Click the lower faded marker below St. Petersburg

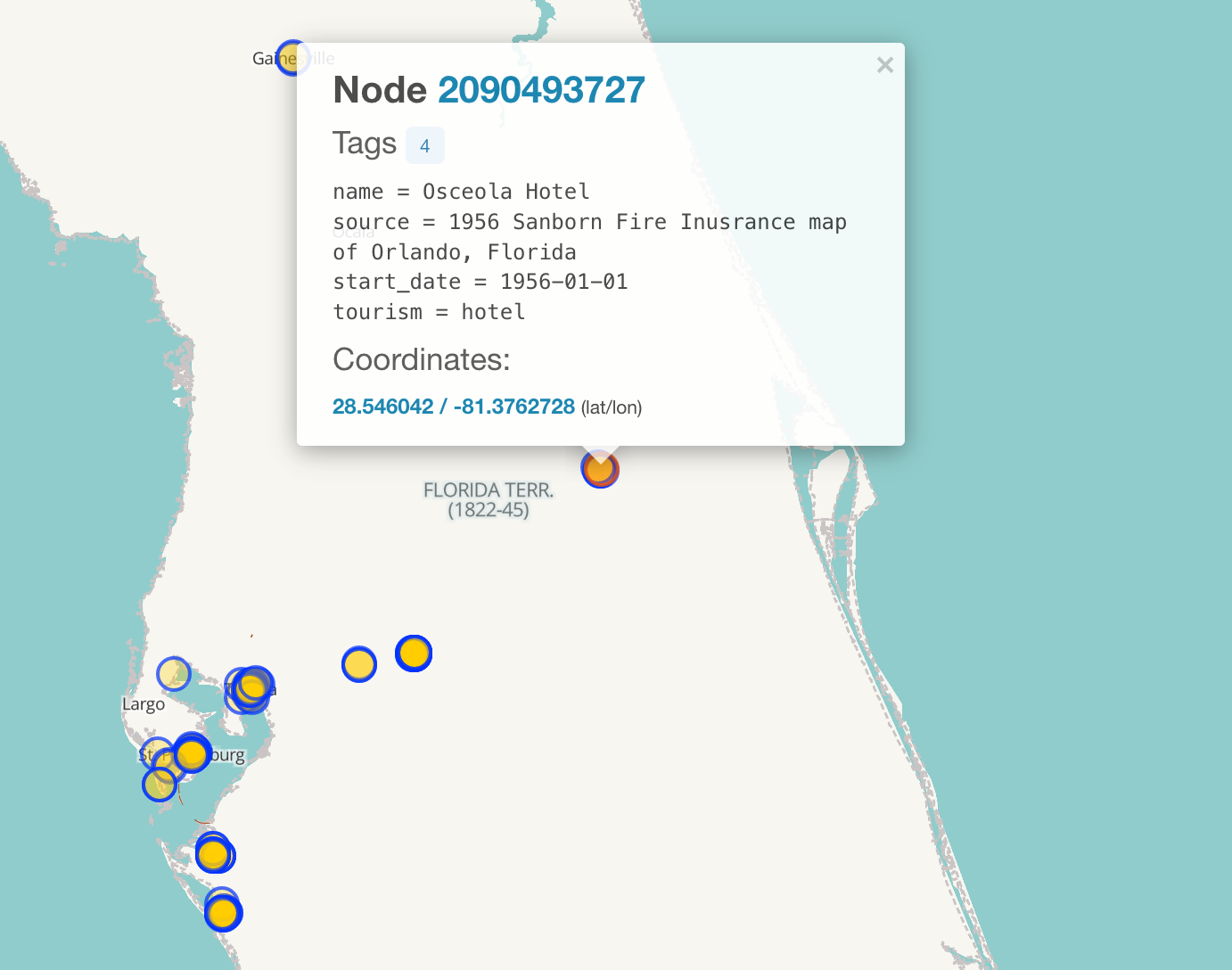pos(160,785)
